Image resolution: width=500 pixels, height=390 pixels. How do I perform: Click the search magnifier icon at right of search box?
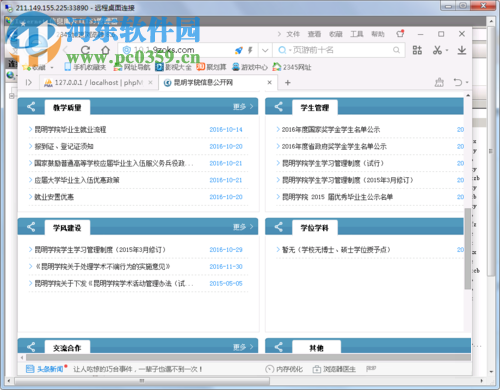[x=396, y=50]
